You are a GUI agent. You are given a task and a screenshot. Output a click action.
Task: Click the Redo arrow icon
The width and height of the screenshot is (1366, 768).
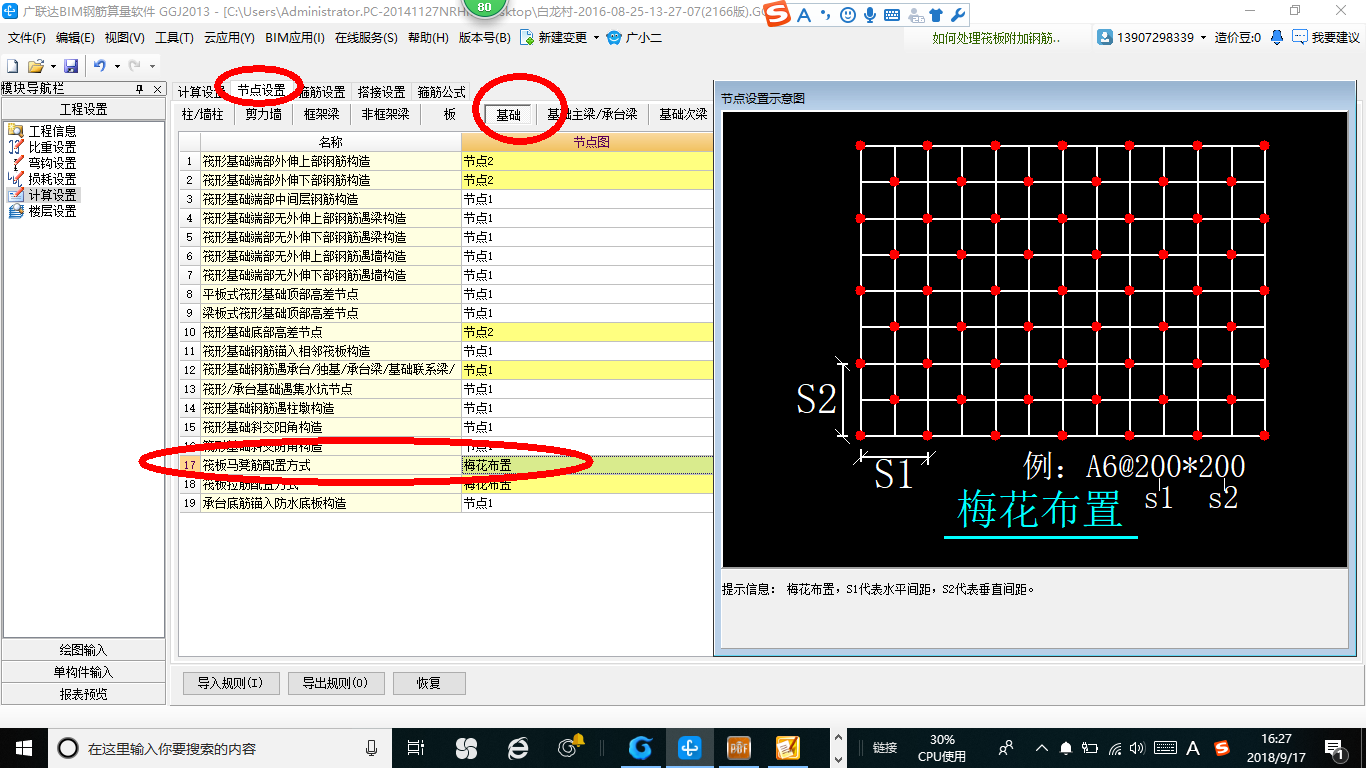coord(134,65)
